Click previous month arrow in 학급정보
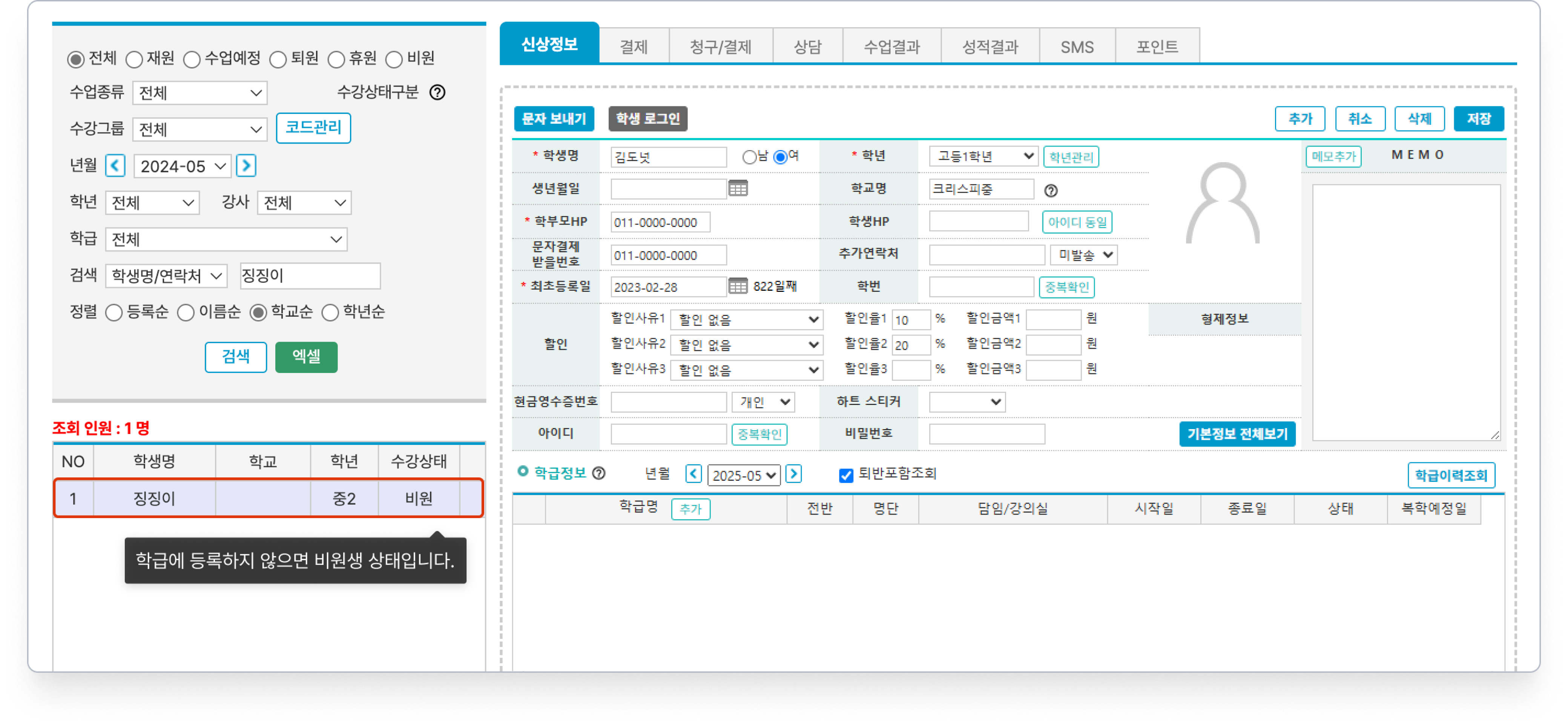 693,474
